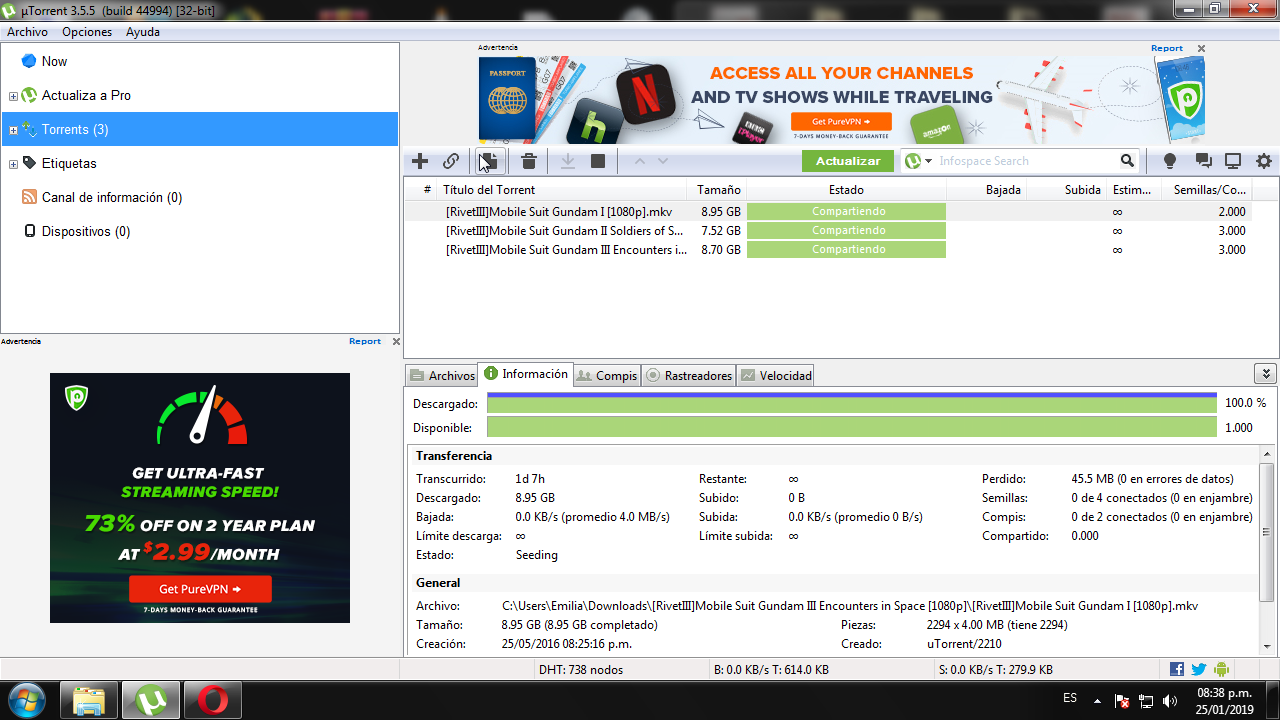Image resolution: width=1280 pixels, height=720 pixels.
Task: Select the Información tab
Action: click(x=526, y=374)
